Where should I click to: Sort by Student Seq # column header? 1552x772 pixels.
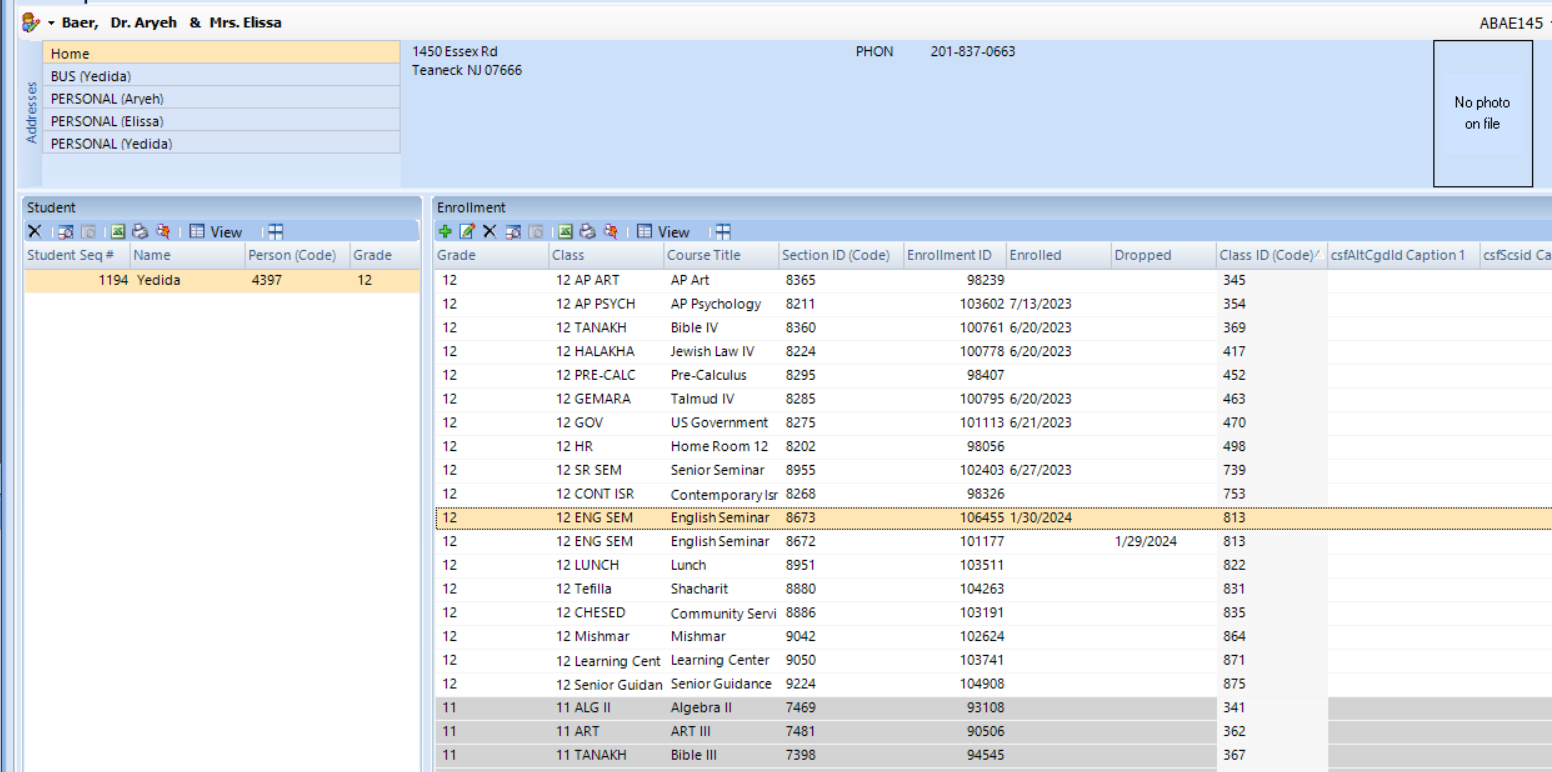pyautogui.click(x=77, y=255)
